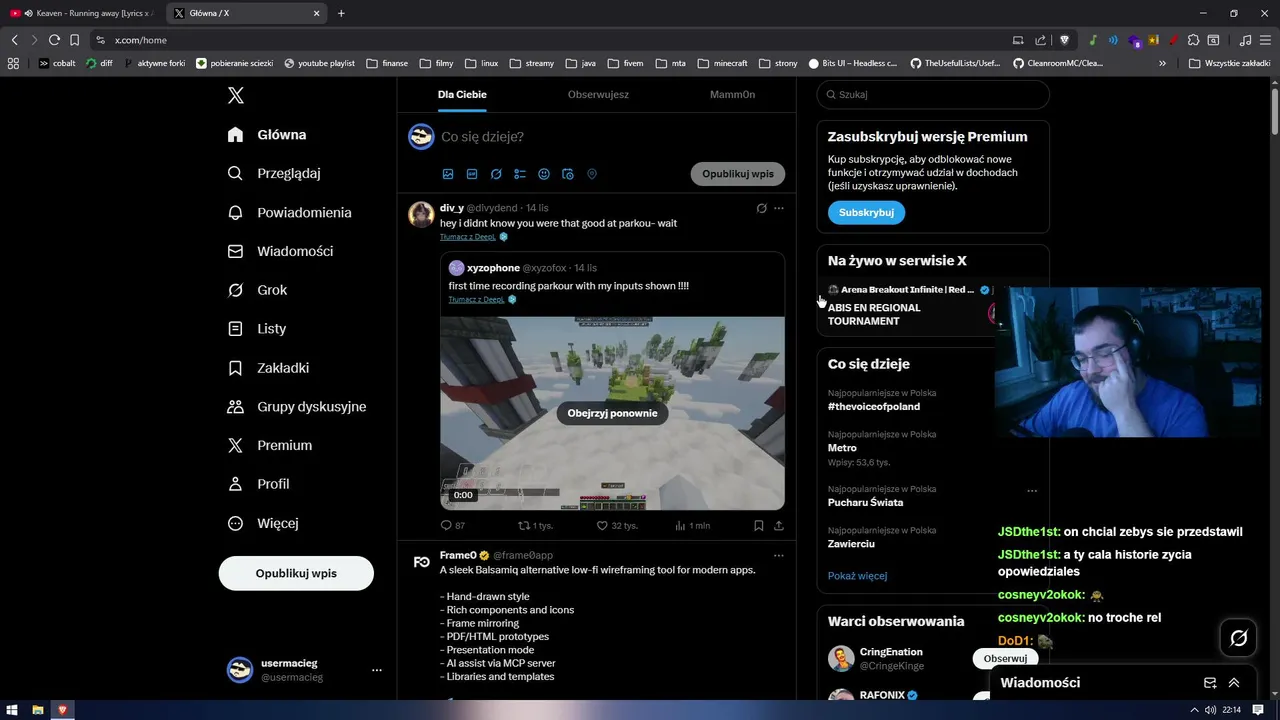Click the sidebar Opublikuj wpis button
This screenshot has width=1280, height=720.
296,573
